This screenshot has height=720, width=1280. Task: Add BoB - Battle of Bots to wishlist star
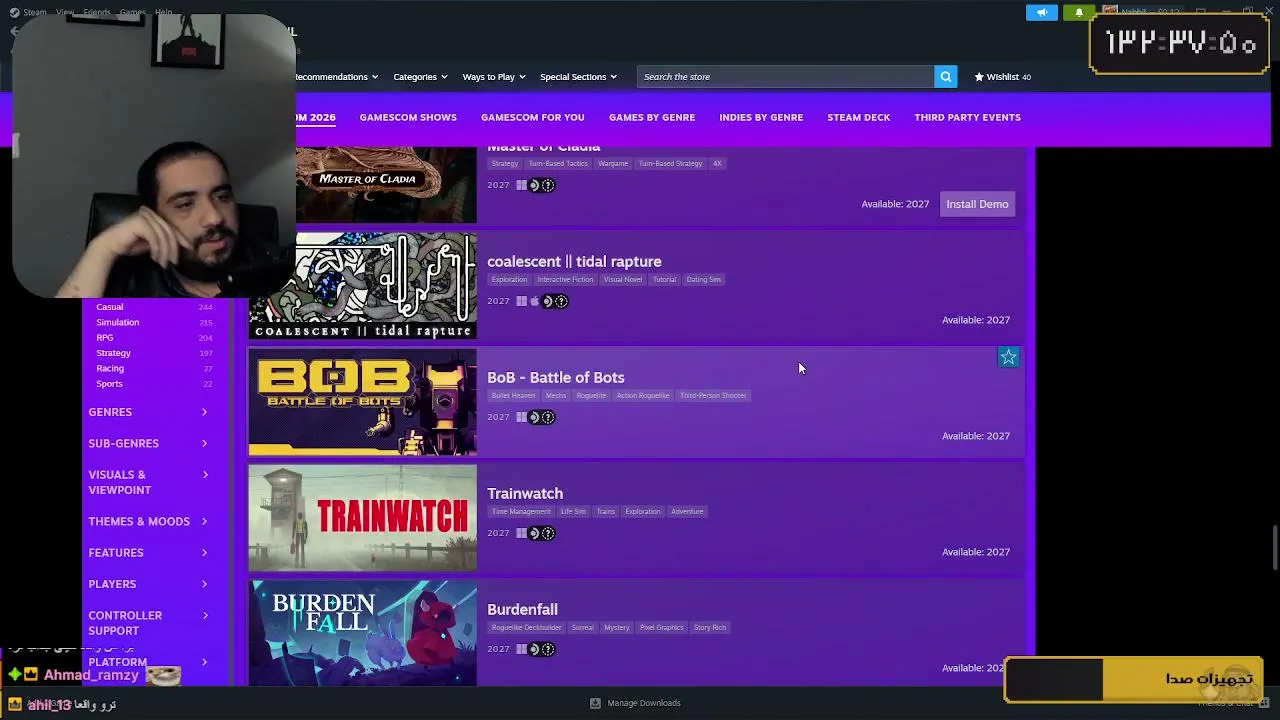click(1008, 357)
